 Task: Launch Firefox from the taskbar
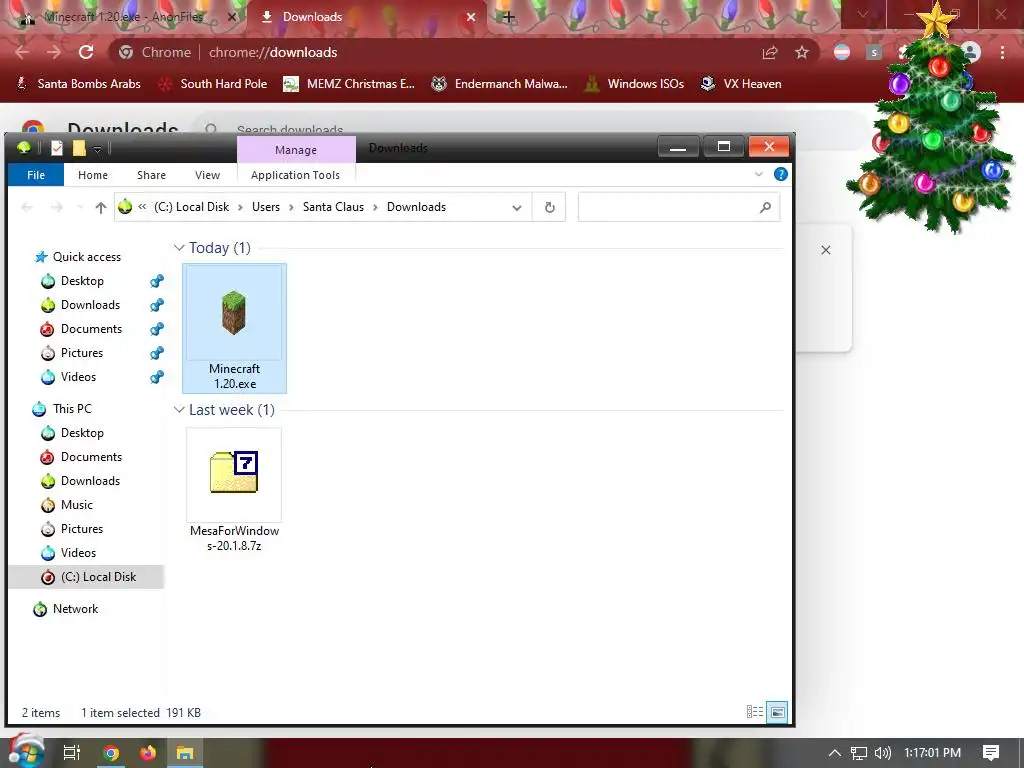(x=148, y=753)
